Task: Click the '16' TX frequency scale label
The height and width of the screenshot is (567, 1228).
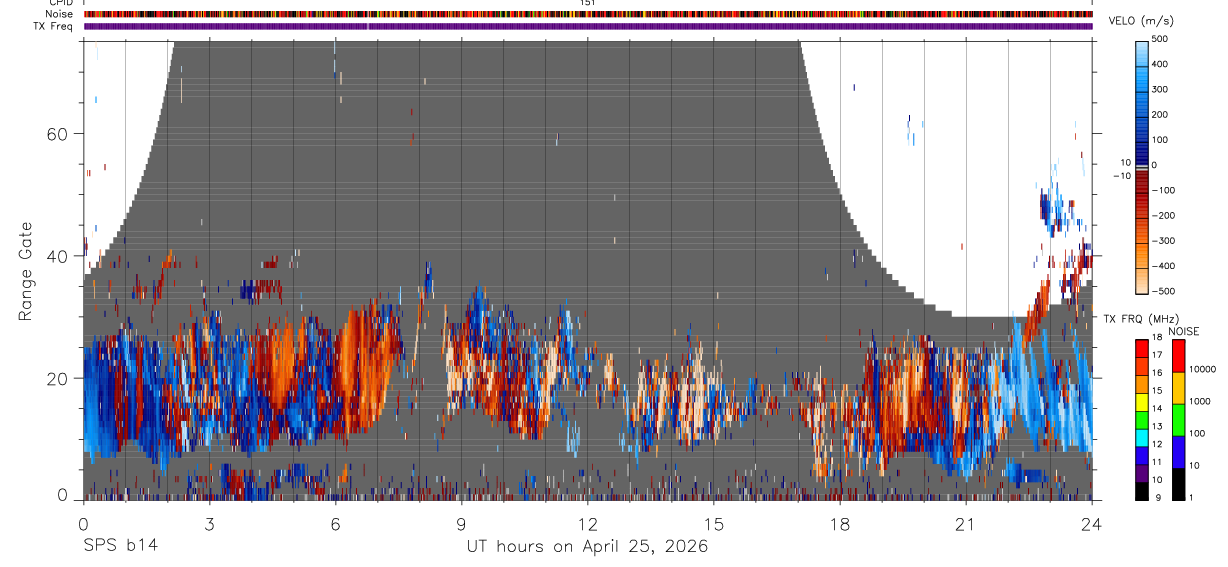Action: (x=1158, y=374)
